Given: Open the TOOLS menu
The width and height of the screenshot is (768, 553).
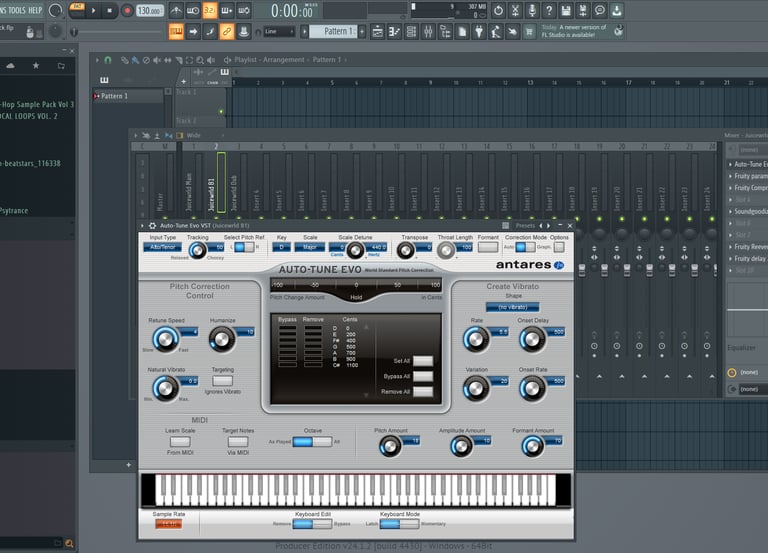Looking at the screenshot, I should point(18,10).
